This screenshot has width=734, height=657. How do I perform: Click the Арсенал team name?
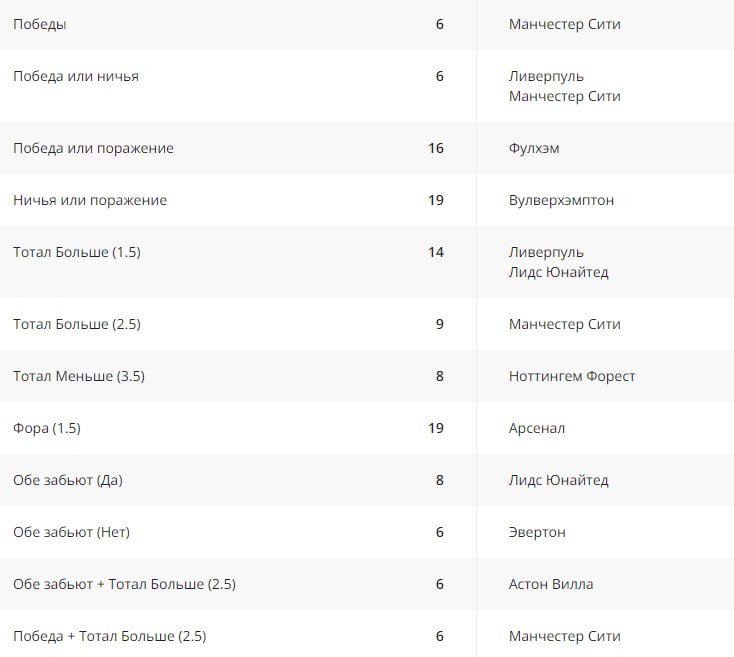click(x=537, y=428)
